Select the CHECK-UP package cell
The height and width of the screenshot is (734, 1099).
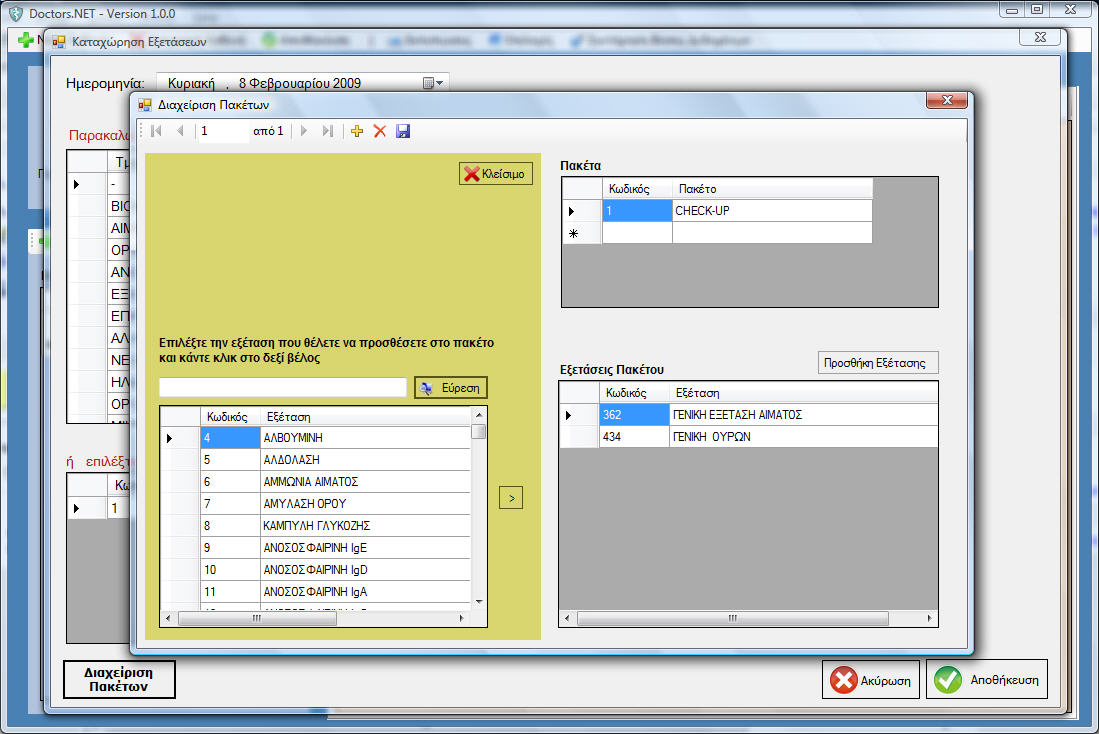pos(772,210)
